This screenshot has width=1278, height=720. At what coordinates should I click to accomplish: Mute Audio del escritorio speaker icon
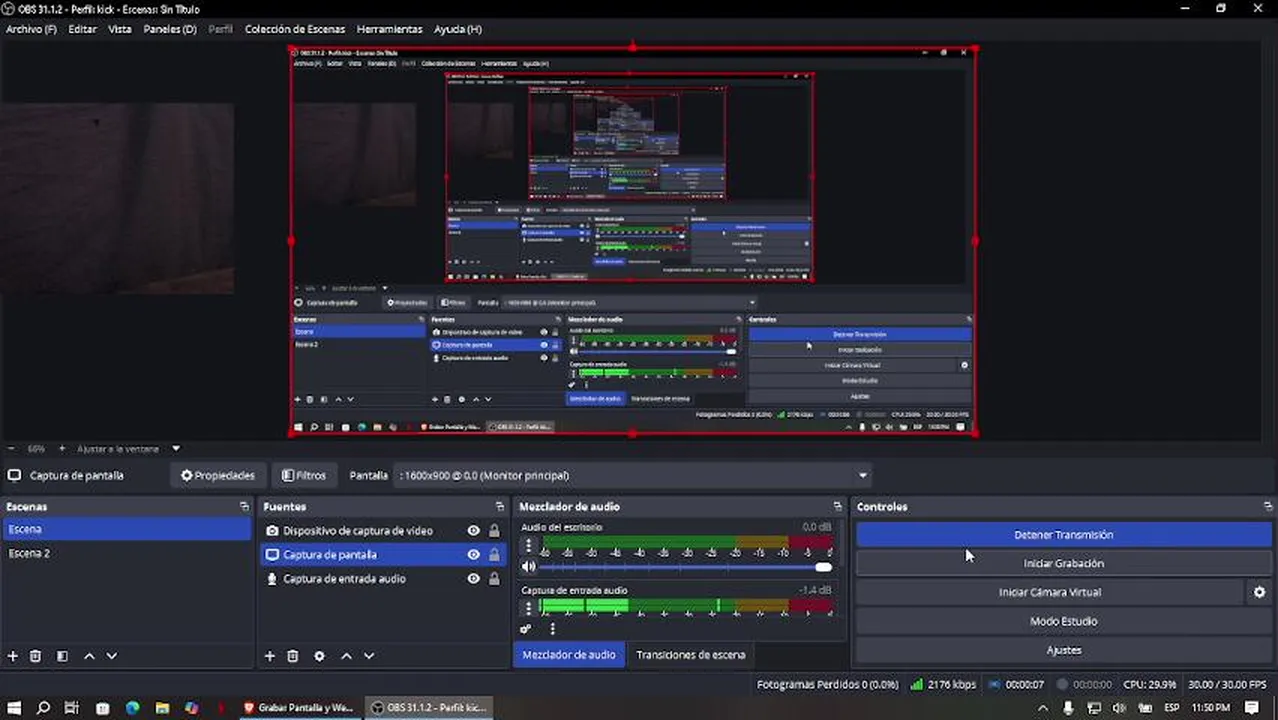point(529,567)
